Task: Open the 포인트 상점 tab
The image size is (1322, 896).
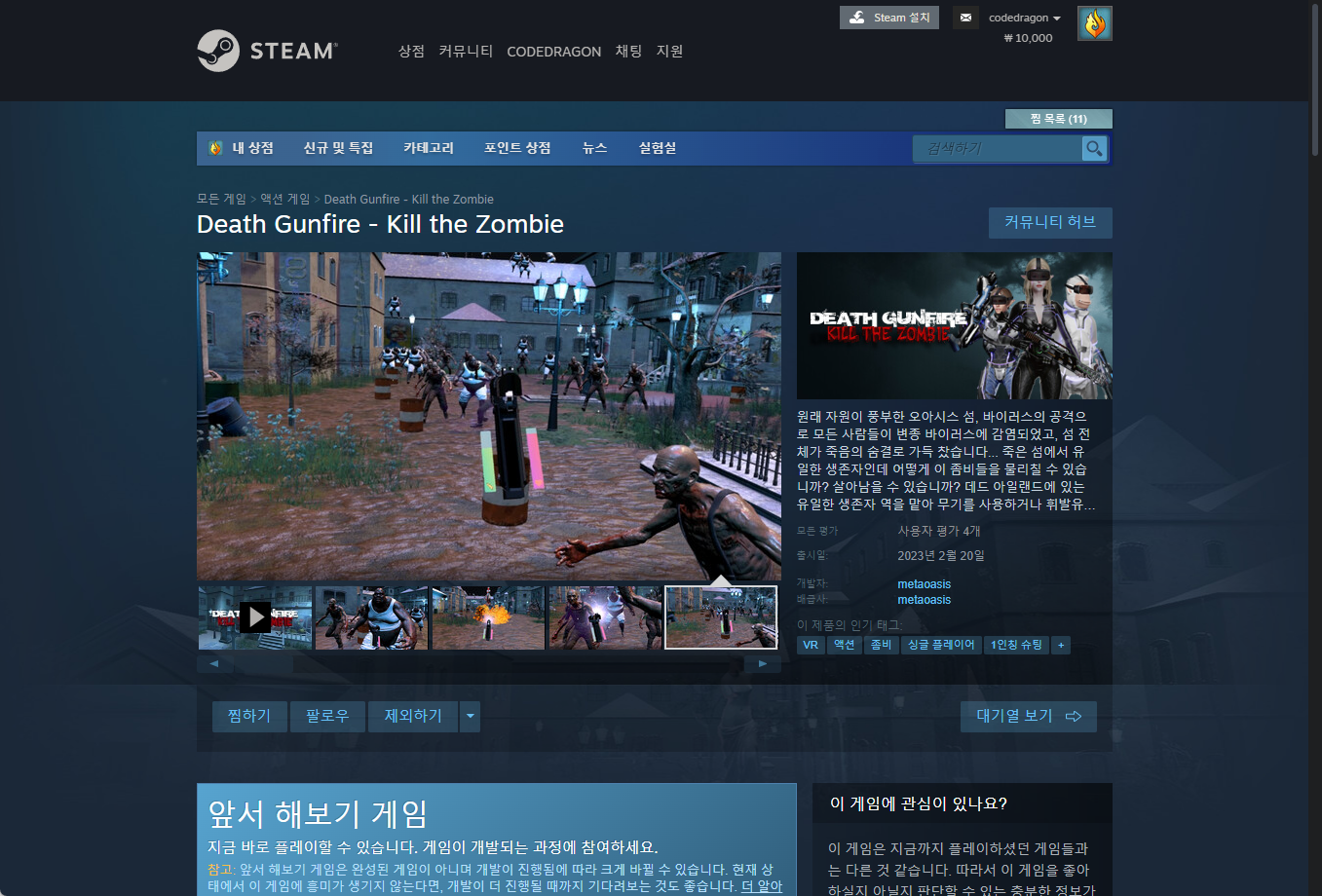Action: (517, 148)
